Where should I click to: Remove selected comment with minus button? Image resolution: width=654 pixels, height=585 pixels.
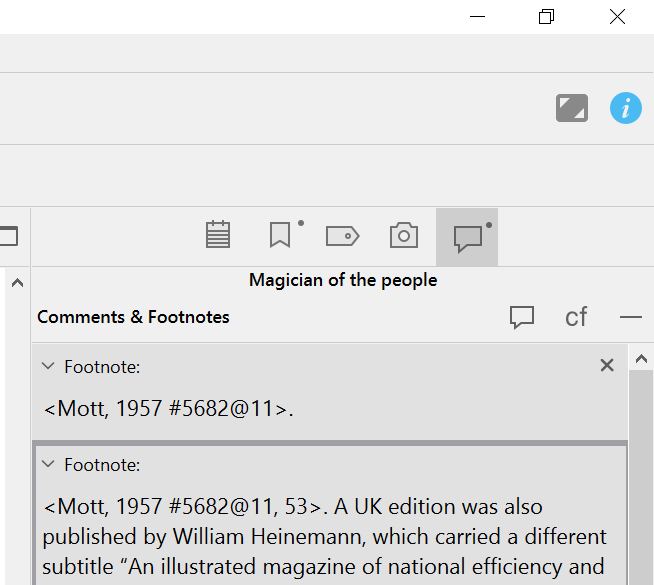[630, 317]
